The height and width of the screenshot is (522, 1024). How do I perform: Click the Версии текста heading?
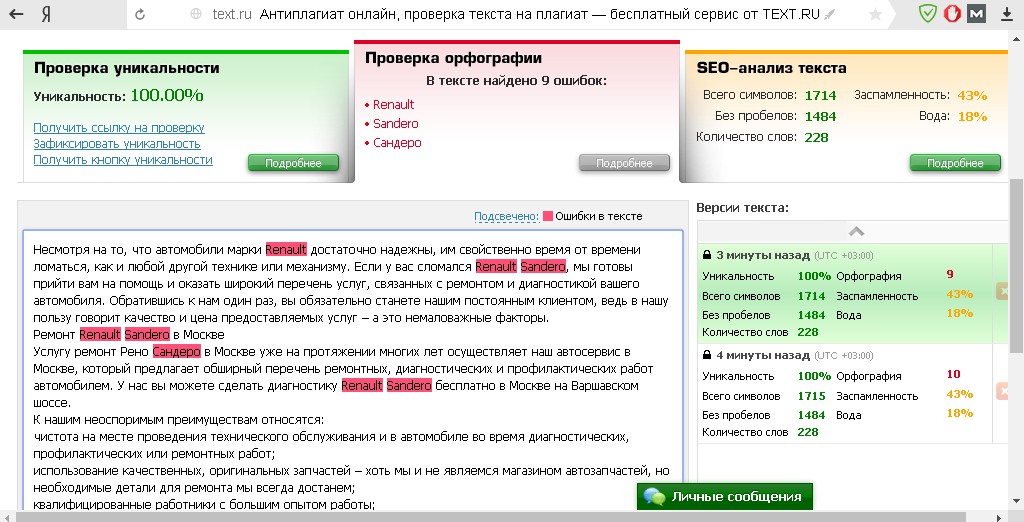coord(743,208)
